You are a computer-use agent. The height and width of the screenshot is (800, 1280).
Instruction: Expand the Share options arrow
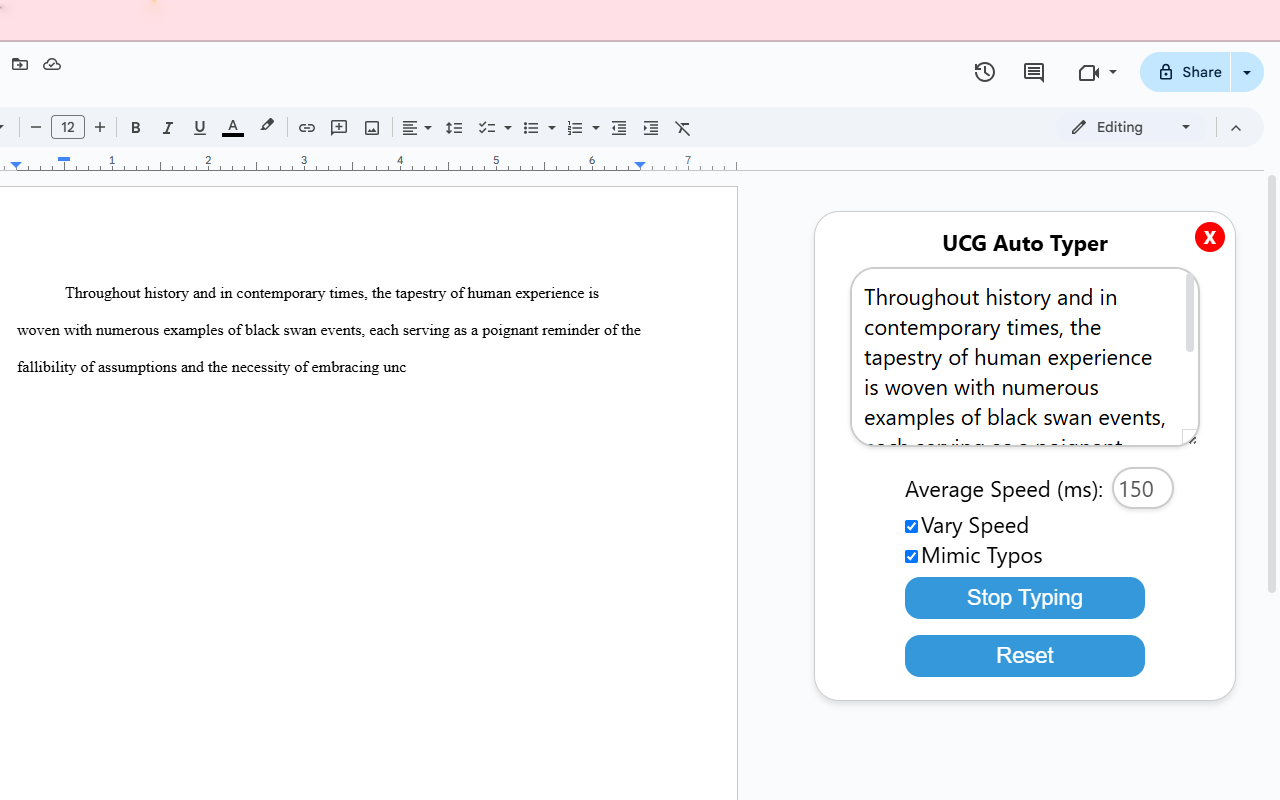point(1247,72)
